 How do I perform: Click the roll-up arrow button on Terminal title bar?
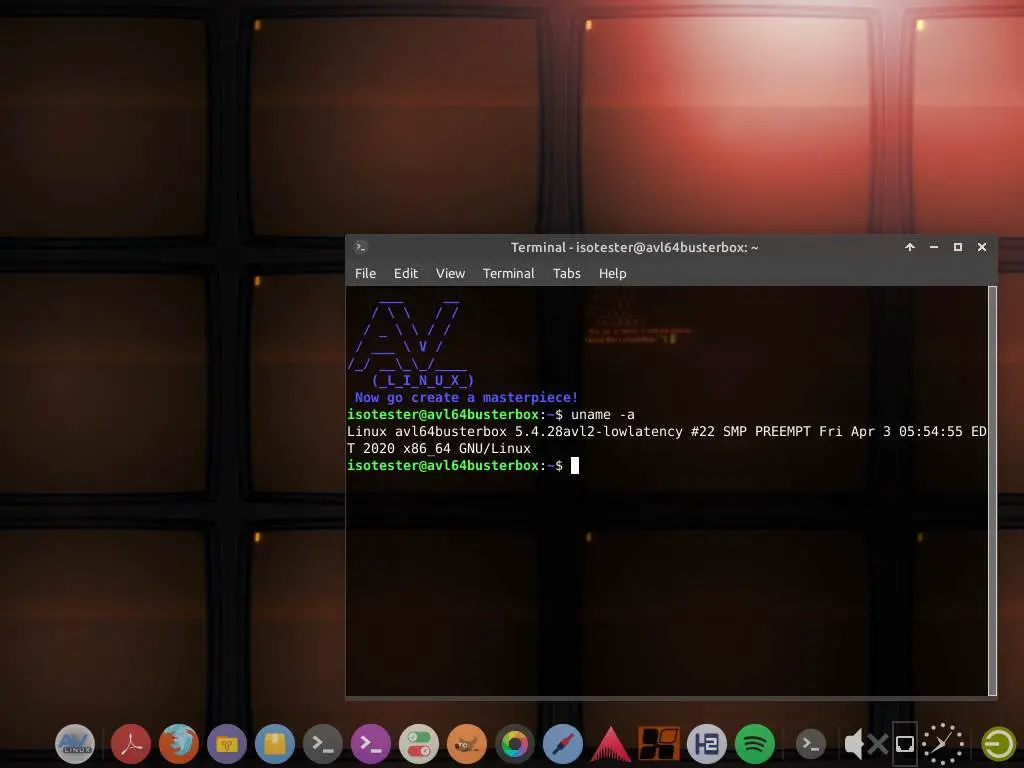[910, 247]
